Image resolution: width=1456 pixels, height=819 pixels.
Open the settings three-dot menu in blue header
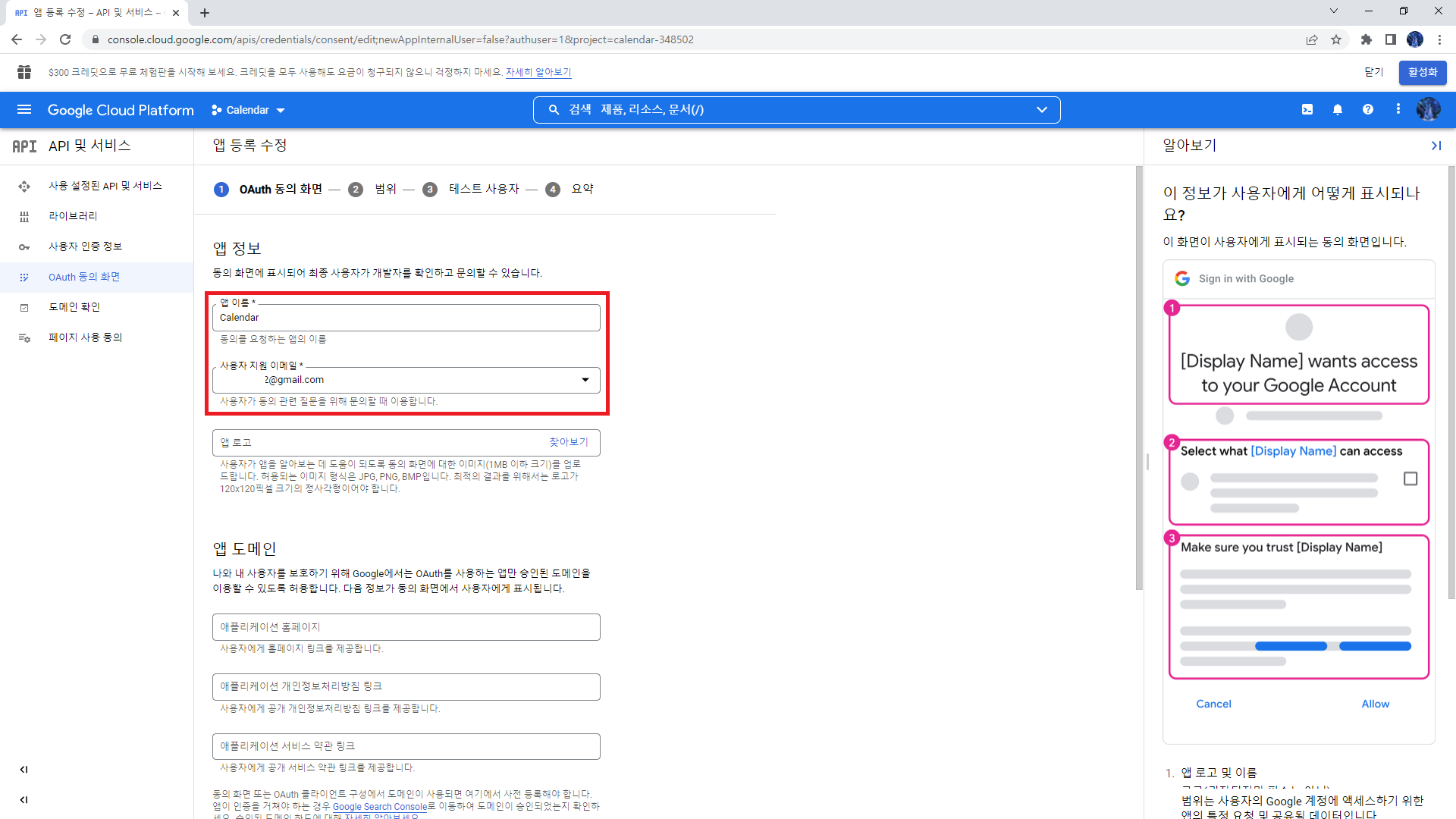1398,109
